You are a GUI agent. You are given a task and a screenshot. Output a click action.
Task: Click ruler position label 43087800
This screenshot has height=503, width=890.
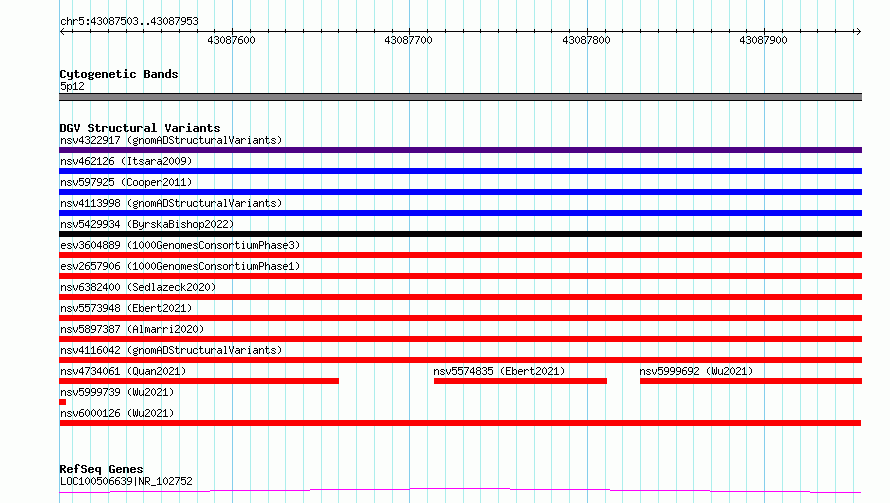tap(586, 40)
